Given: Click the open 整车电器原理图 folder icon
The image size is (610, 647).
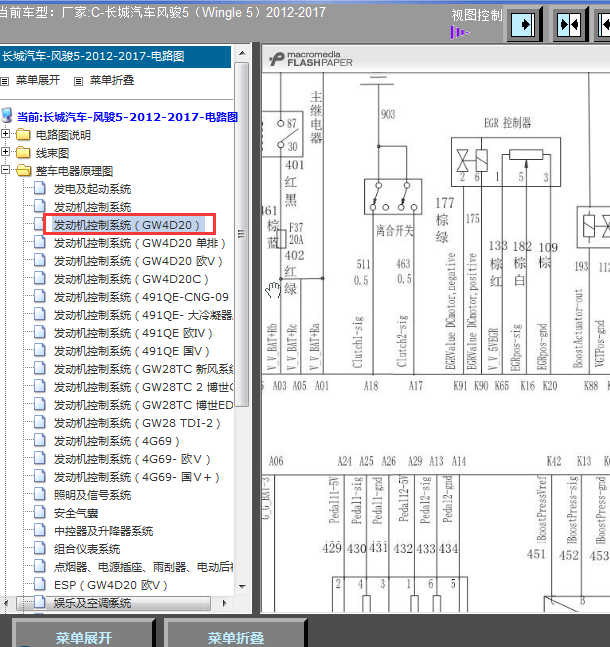Looking at the screenshot, I should pos(24,170).
